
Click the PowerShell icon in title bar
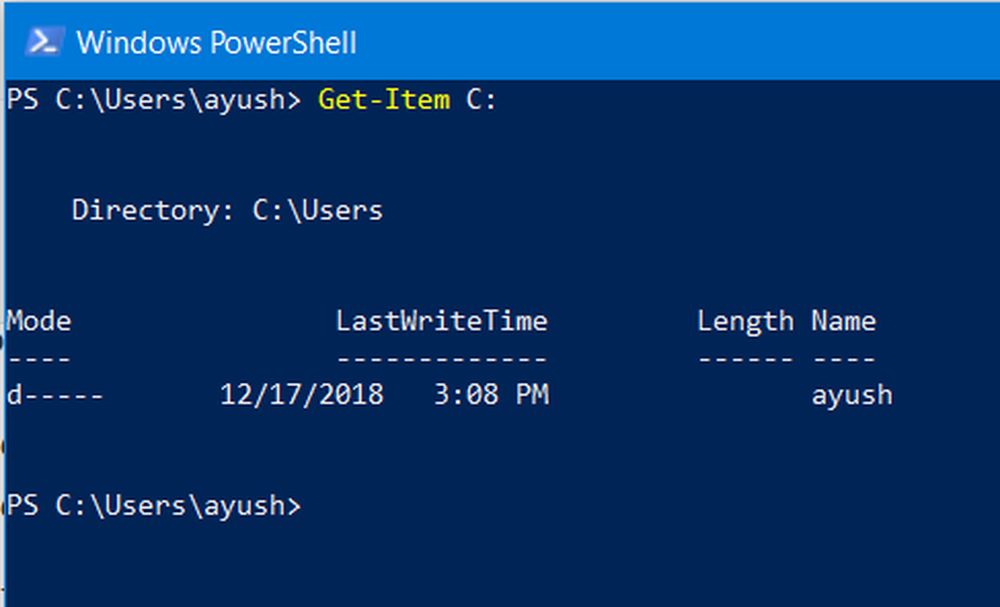[x=42, y=42]
